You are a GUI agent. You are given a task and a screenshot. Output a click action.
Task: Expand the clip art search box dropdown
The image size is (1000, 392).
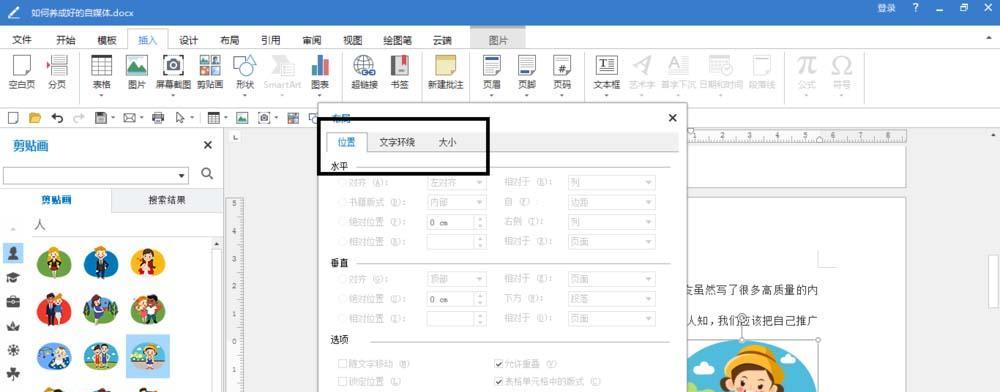coord(182,175)
